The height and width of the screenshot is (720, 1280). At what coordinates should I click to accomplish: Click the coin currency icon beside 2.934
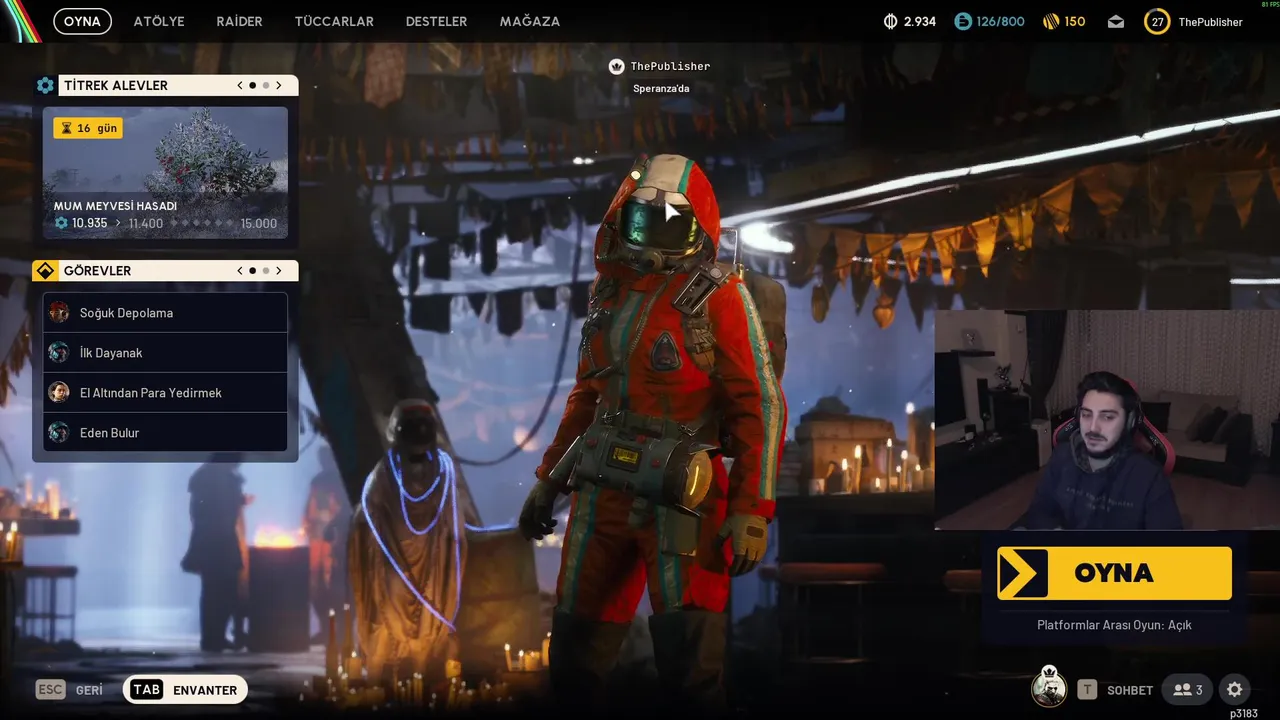coord(891,21)
